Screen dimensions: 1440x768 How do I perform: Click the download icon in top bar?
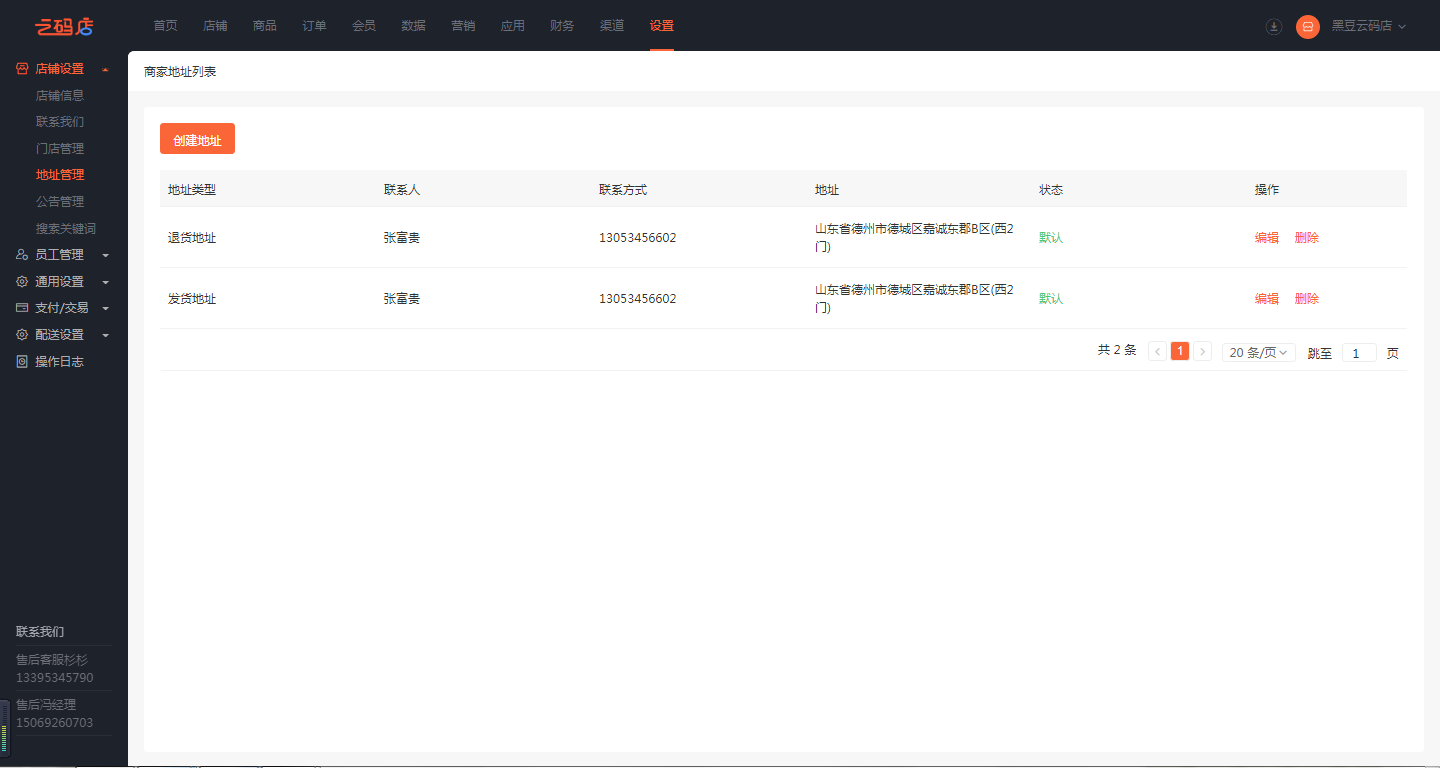(1273, 27)
